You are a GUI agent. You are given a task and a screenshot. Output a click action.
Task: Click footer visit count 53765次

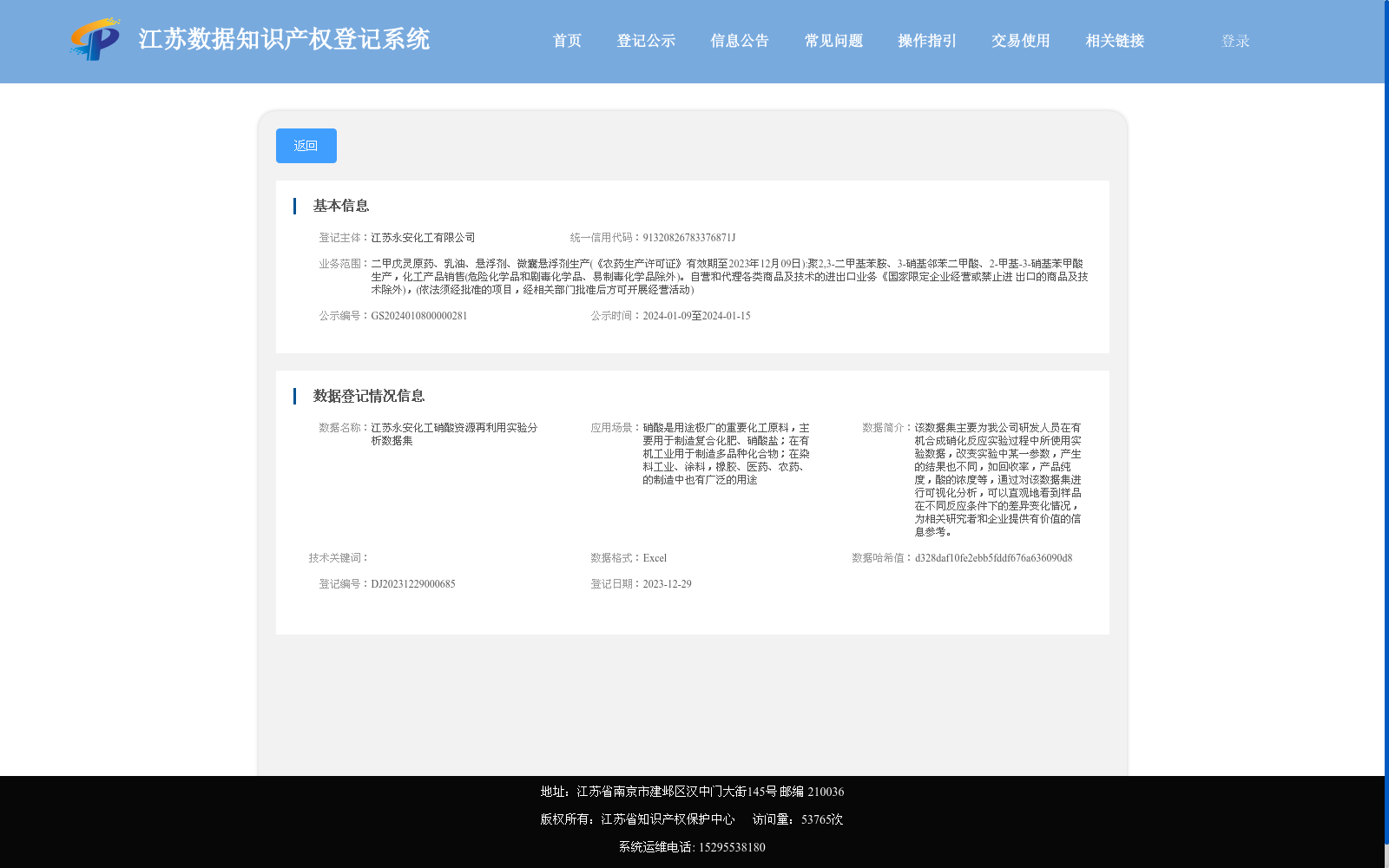coord(822,819)
